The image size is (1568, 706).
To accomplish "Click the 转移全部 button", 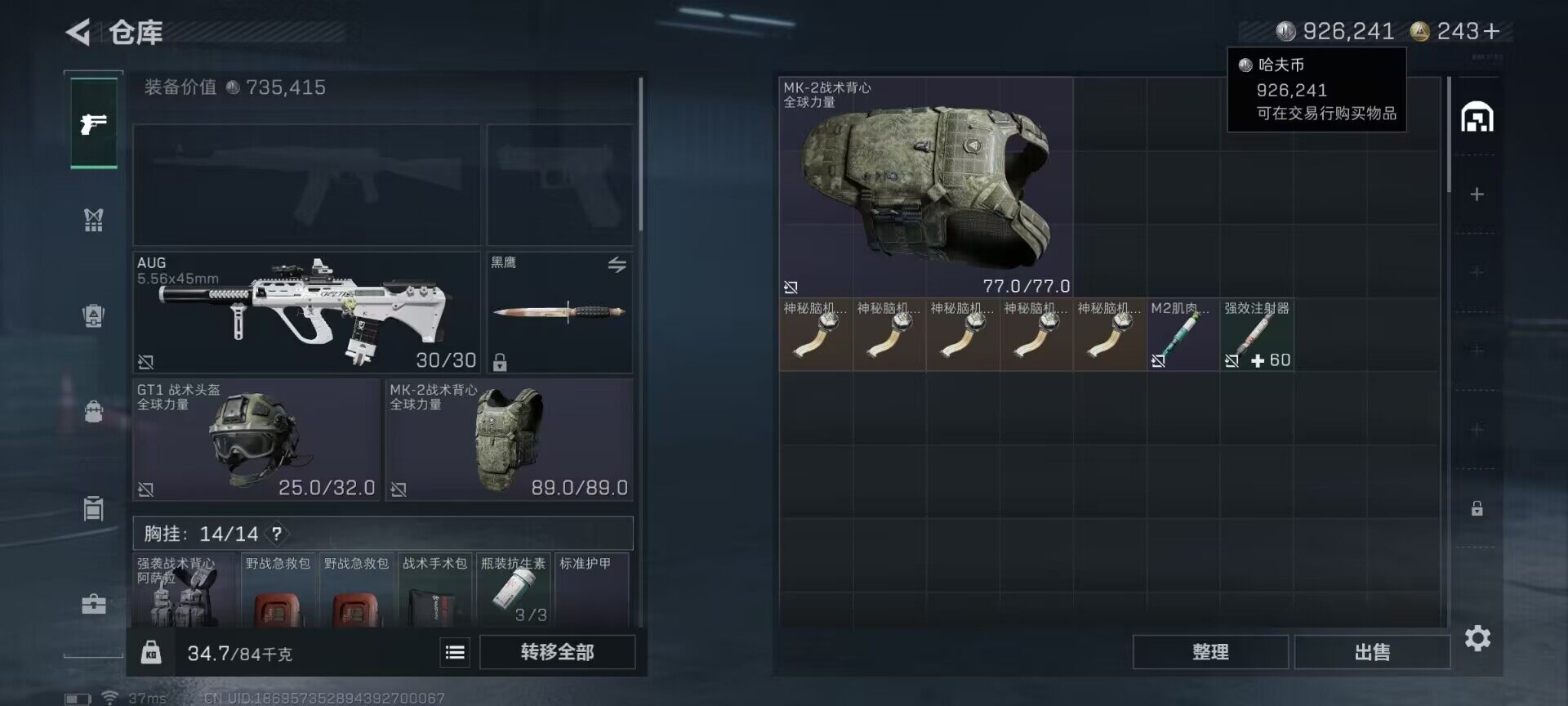I will pos(557,652).
